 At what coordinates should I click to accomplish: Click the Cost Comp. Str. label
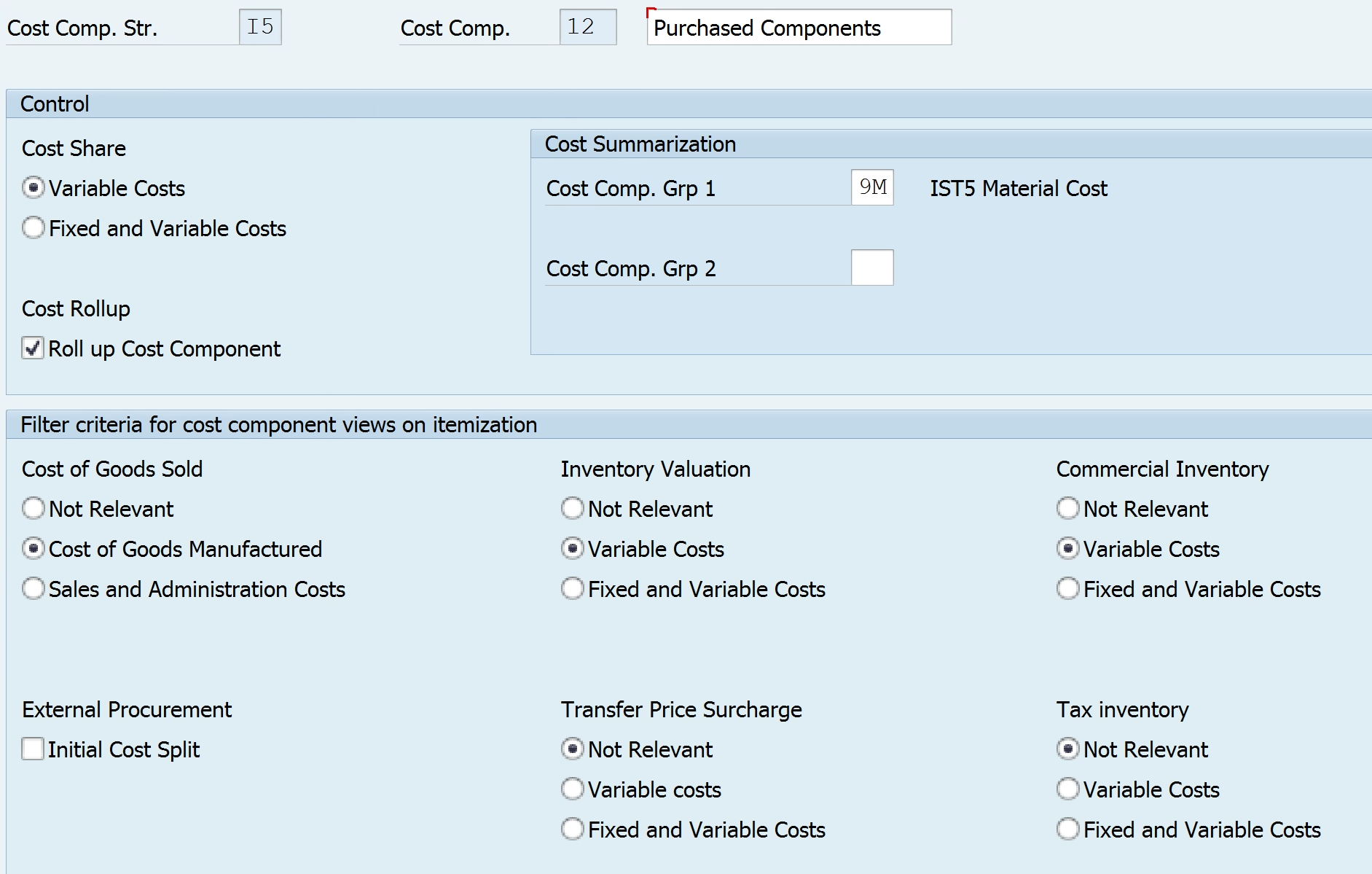coord(82,28)
